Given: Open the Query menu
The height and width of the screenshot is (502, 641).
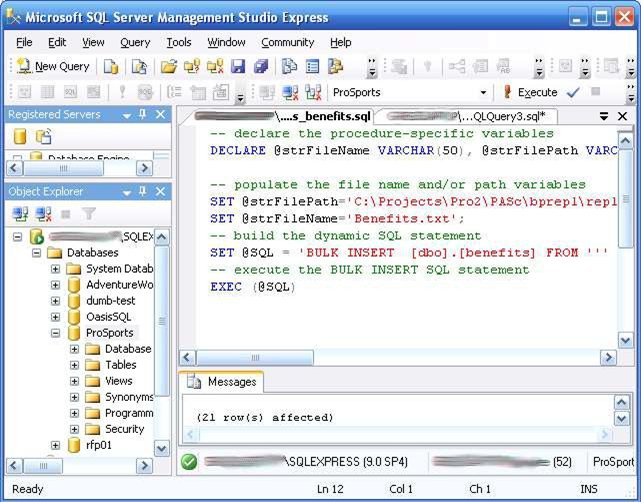Looking at the screenshot, I should click(135, 43).
